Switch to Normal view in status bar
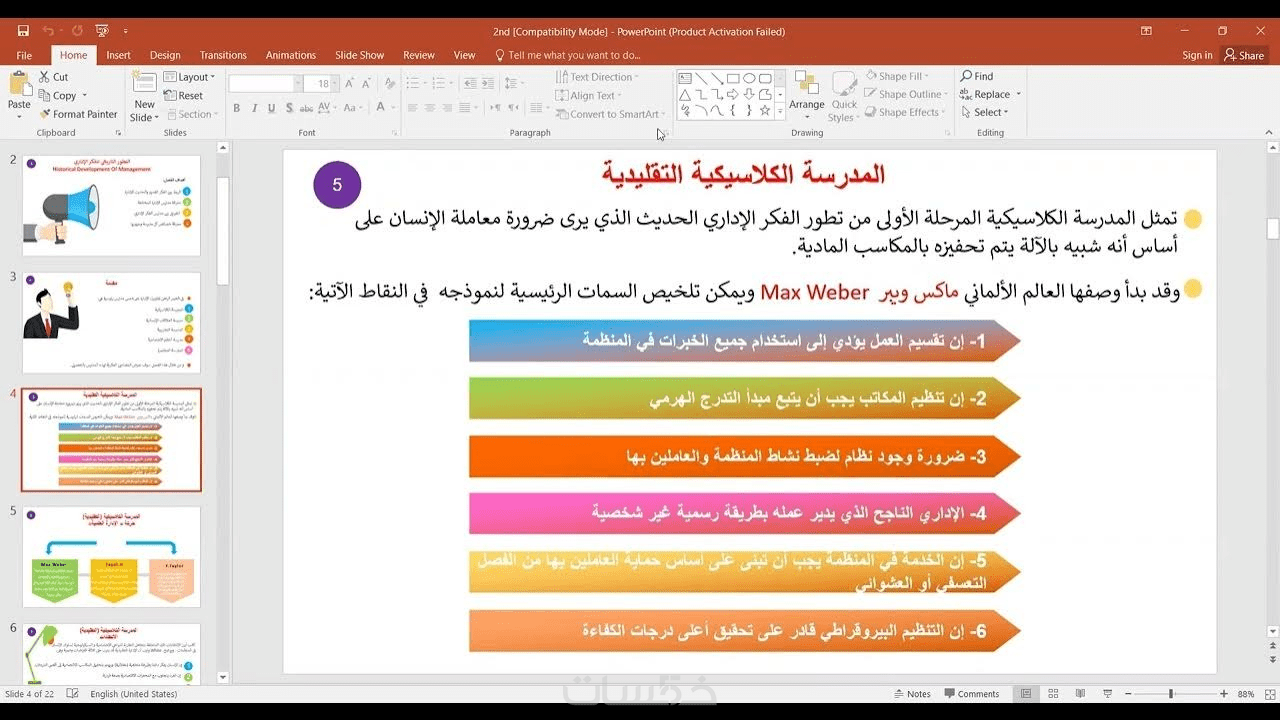This screenshot has width=1280, height=720. pos(1025,694)
